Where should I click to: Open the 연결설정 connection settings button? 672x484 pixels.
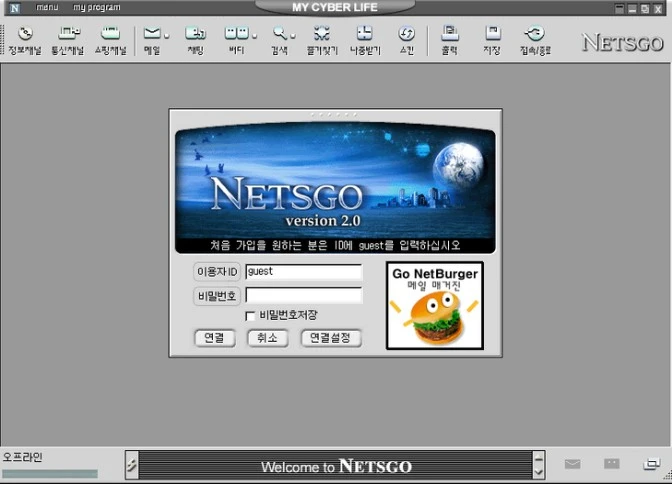(330, 338)
